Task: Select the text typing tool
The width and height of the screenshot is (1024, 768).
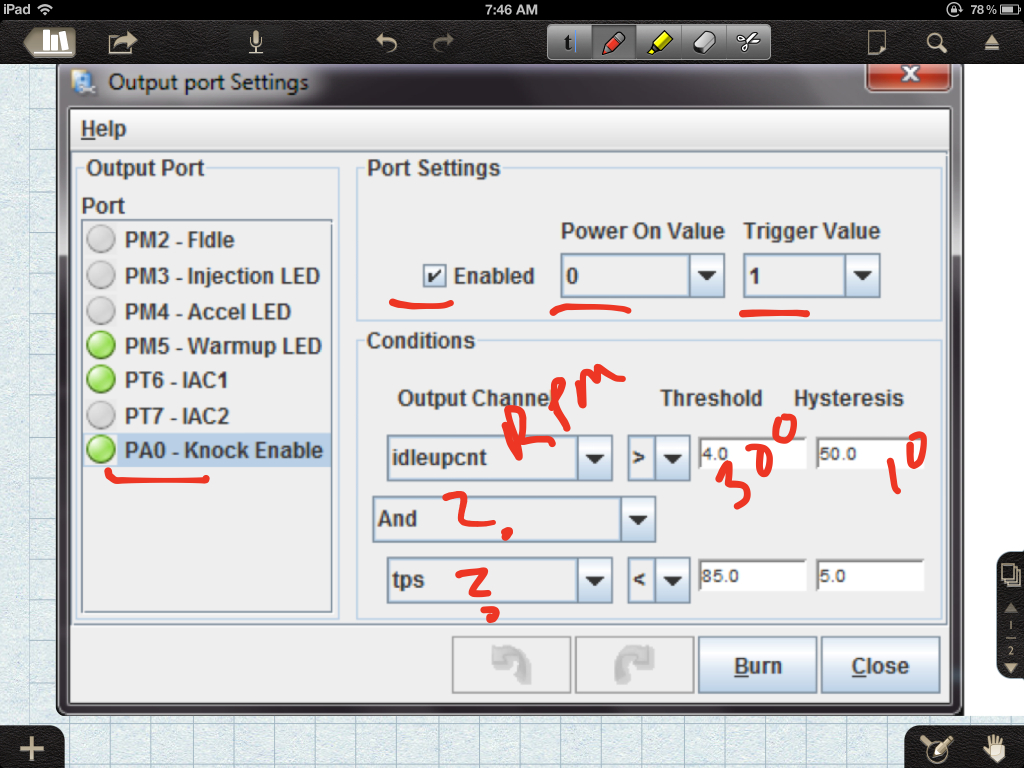Action: [569, 42]
